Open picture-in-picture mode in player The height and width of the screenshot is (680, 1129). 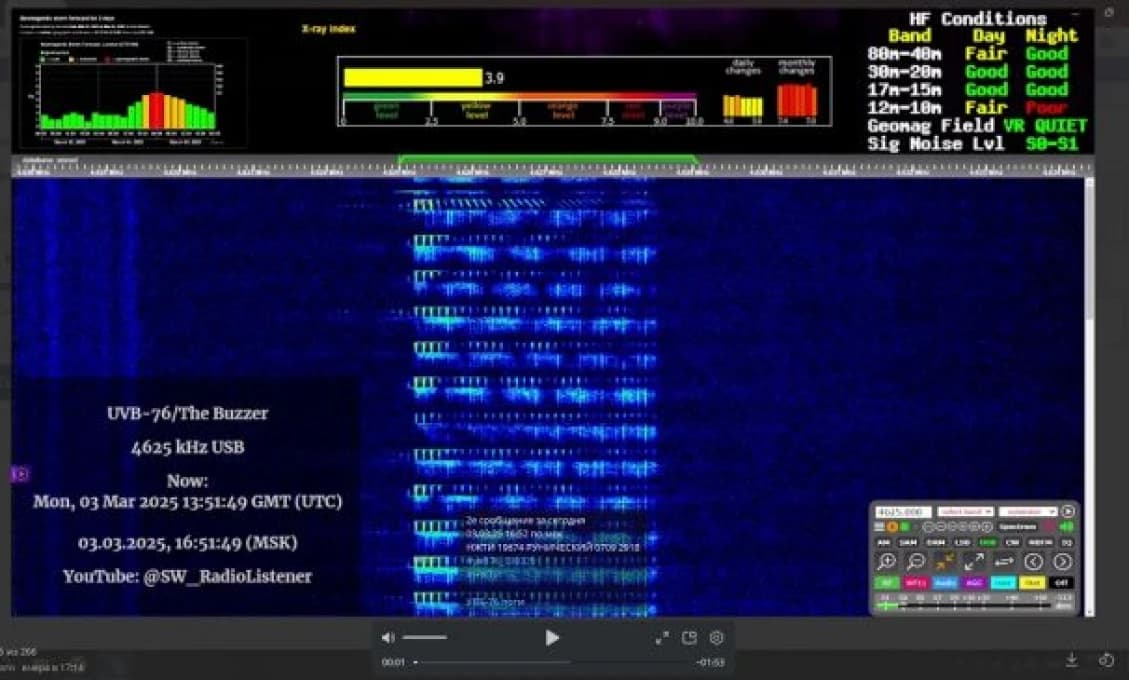pyautogui.click(x=689, y=638)
